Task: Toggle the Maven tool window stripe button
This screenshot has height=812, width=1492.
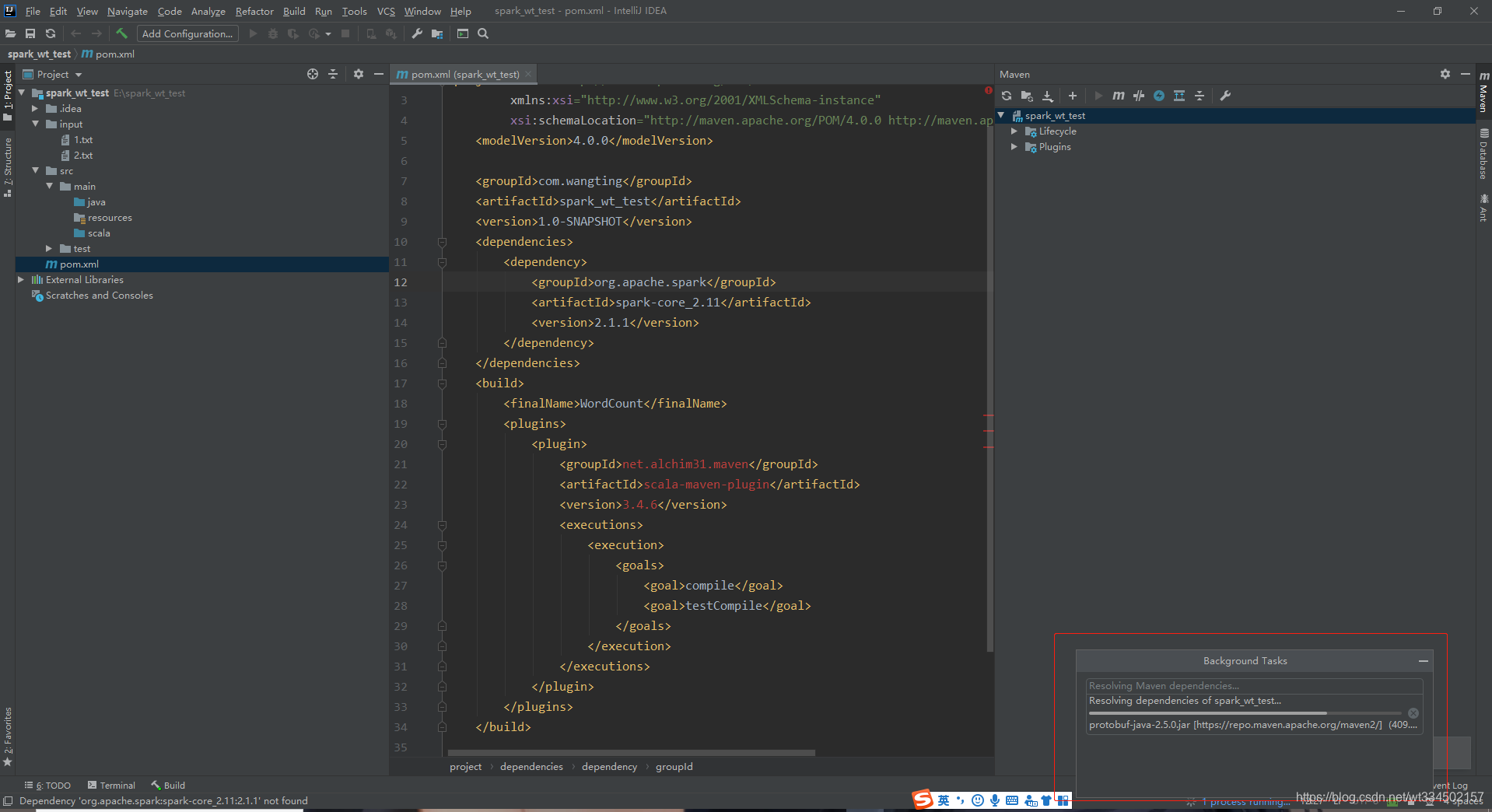Action: (1484, 92)
